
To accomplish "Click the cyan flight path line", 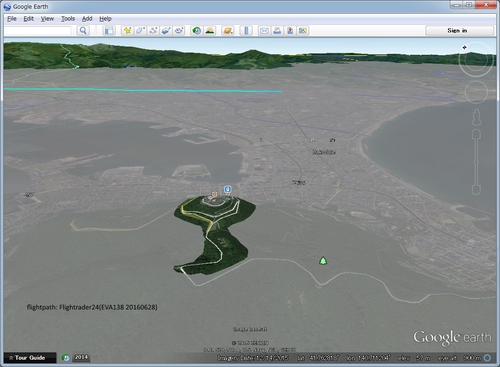I will [143, 90].
